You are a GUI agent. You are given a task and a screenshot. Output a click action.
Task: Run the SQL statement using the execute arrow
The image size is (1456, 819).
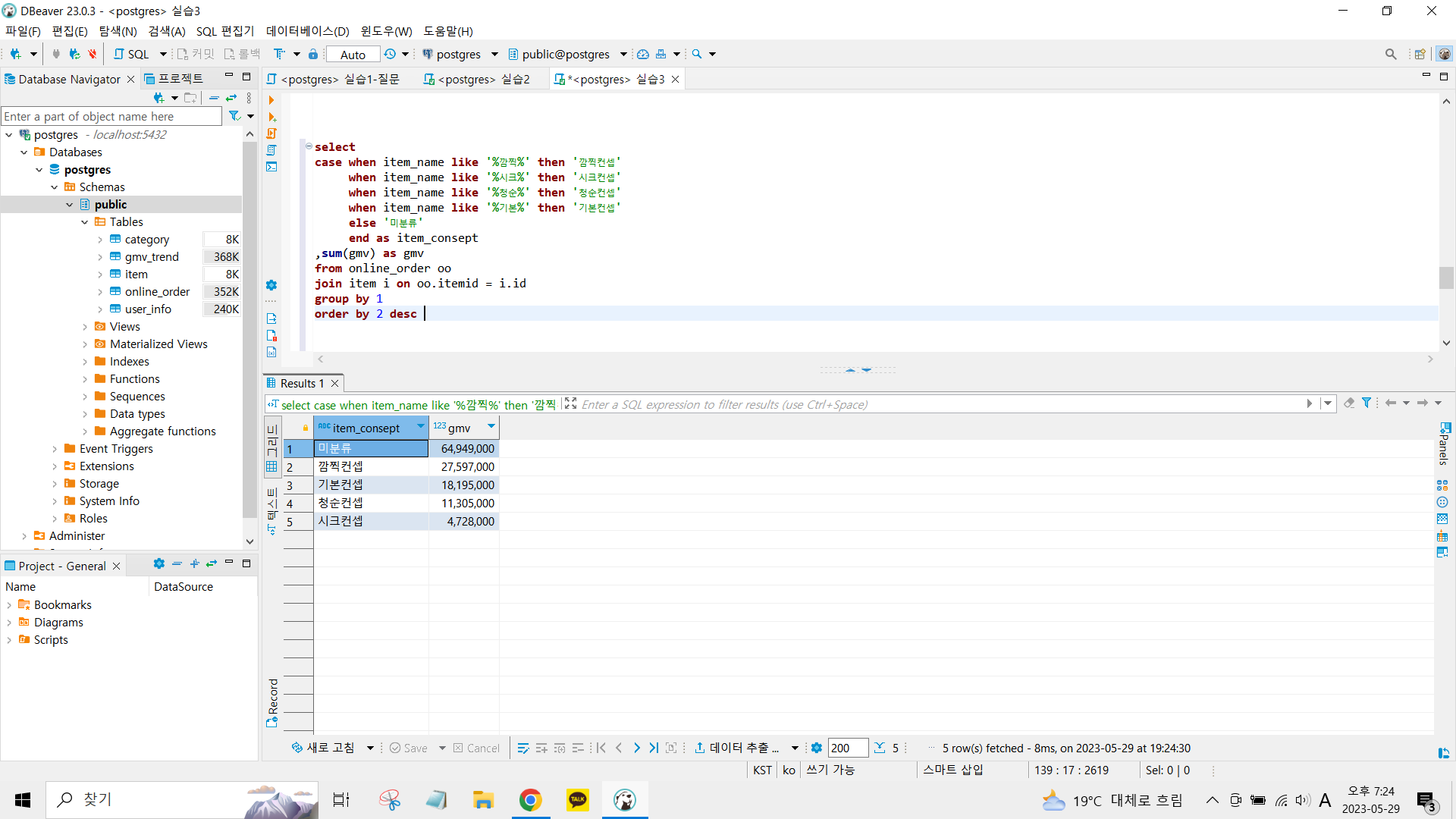coord(271,100)
